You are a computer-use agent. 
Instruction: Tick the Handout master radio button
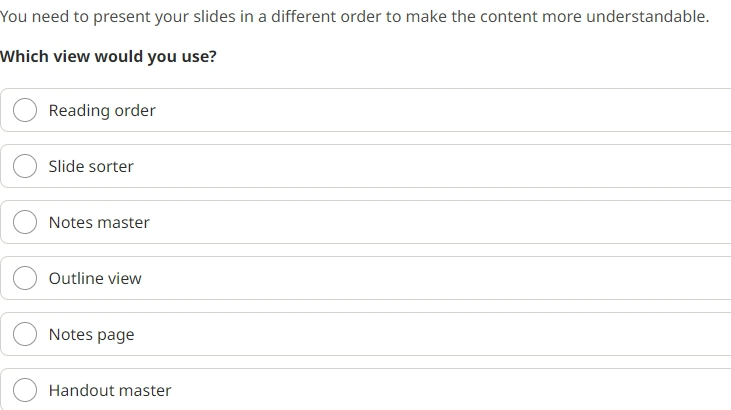click(25, 390)
